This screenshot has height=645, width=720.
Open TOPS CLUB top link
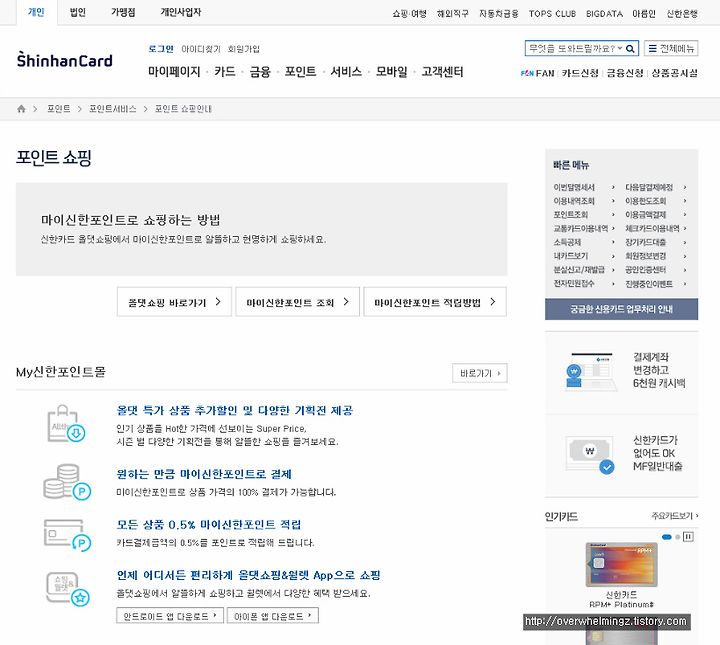tap(552, 14)
